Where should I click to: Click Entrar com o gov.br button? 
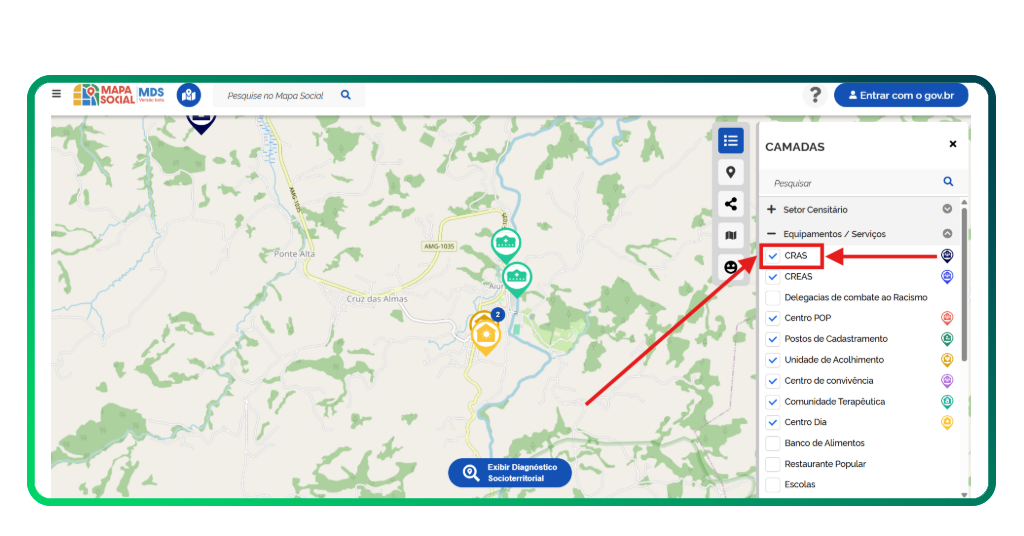(901, 95)
